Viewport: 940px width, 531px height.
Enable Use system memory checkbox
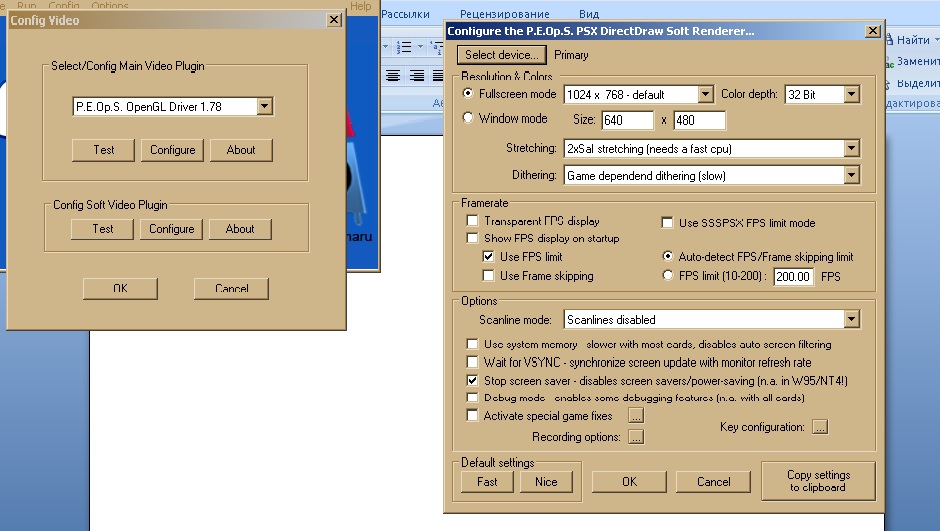(x=472, y=344)
